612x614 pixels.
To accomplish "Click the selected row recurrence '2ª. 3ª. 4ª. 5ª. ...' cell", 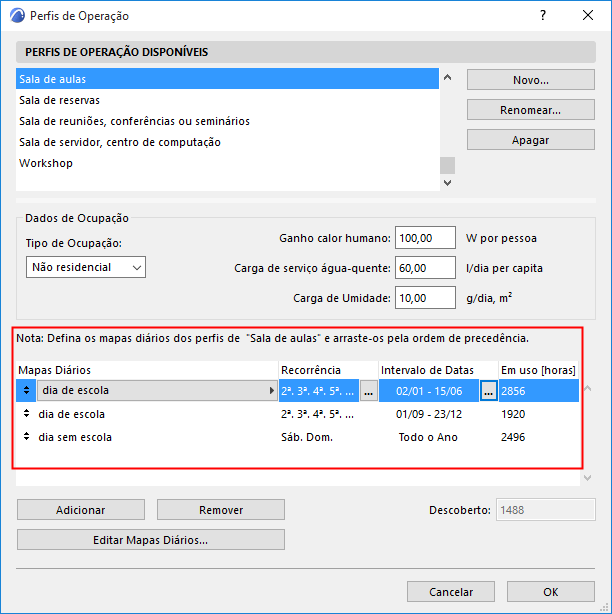I will [319, 391].
